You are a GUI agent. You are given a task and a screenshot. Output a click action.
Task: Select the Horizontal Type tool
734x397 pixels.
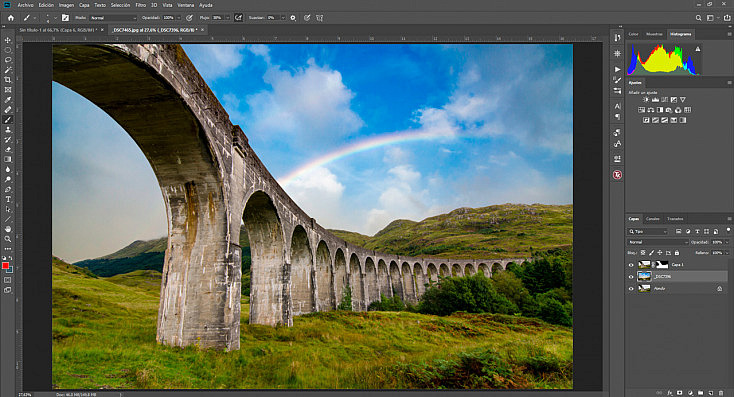(7, 199)
